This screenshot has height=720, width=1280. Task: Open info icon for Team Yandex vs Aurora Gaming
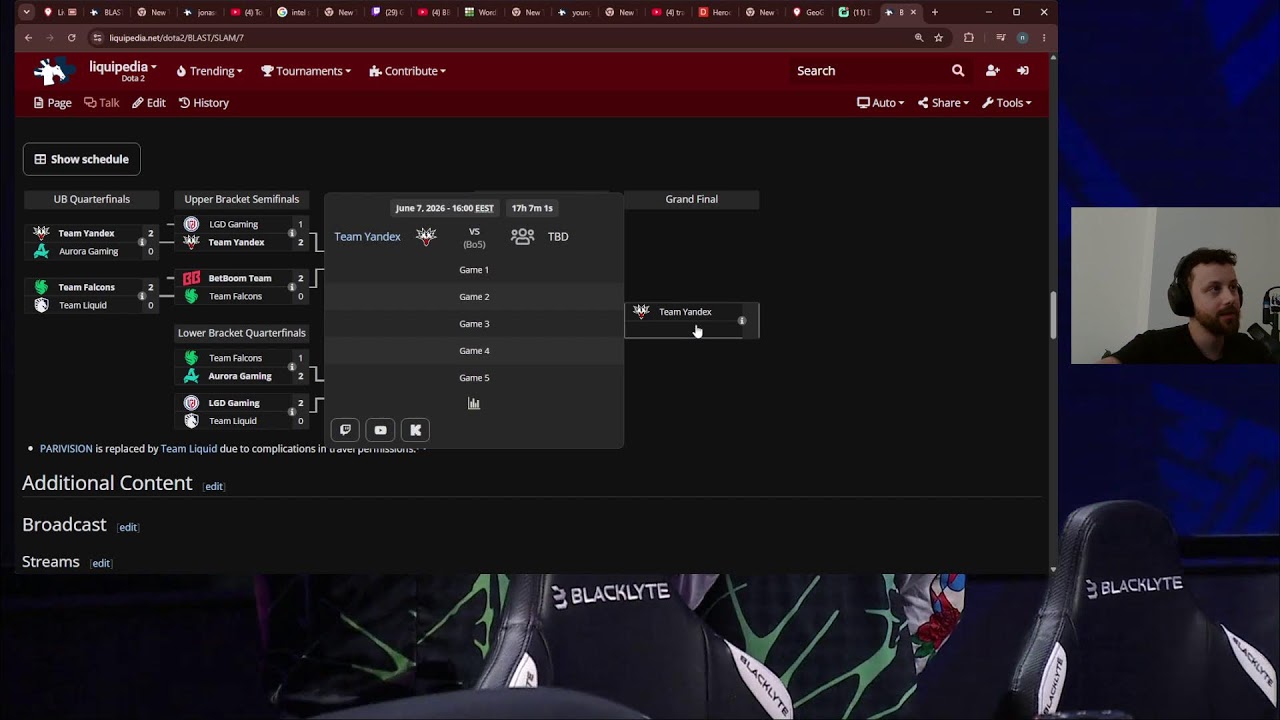pos(142,242)
